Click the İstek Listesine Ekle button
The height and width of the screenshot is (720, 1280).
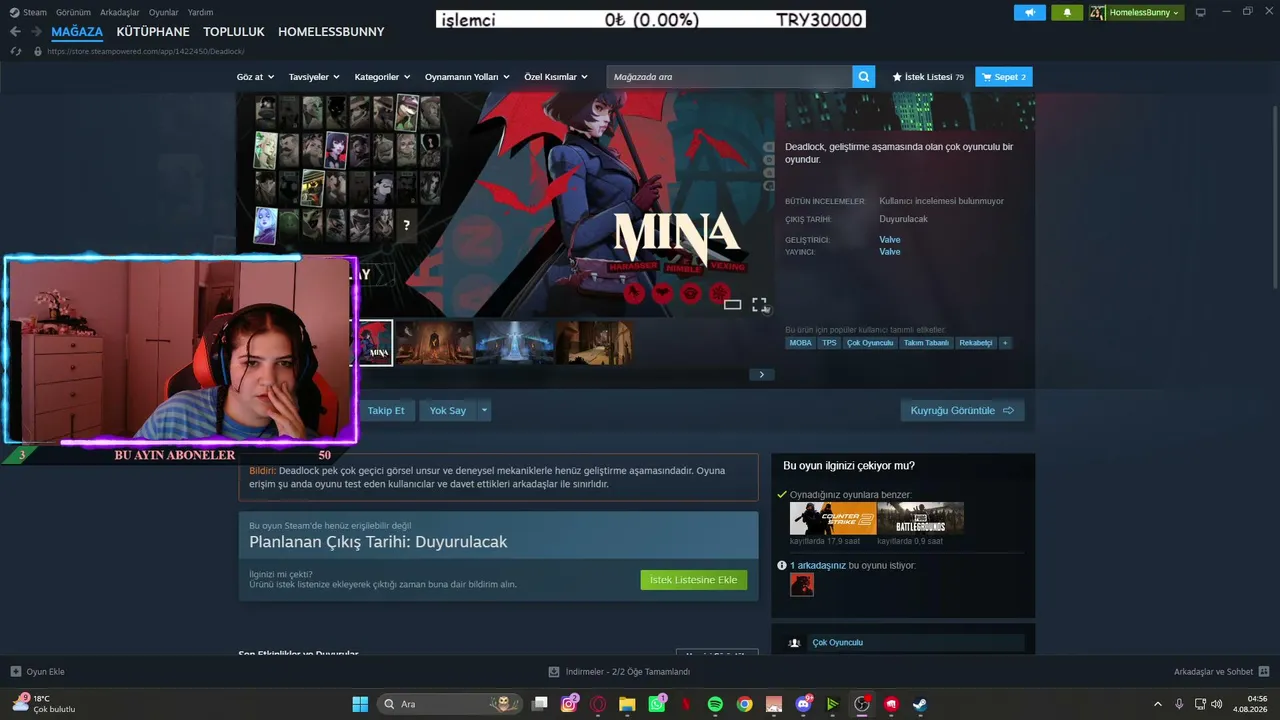point(694,580)
